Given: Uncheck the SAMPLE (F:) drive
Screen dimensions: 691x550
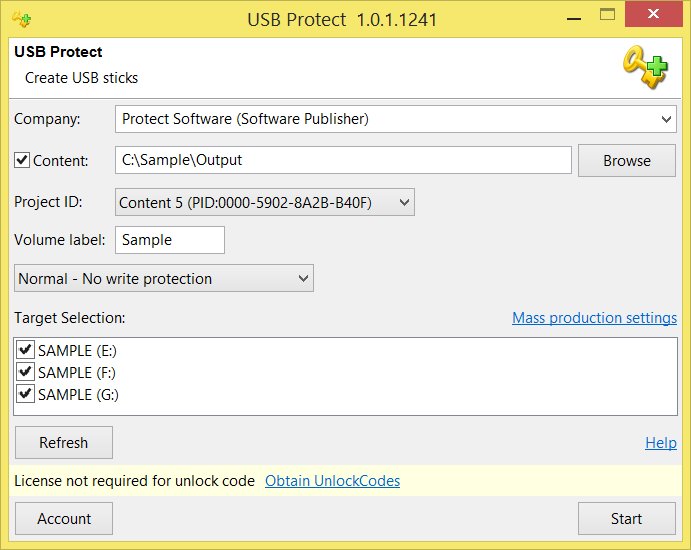Looking at the screenshot, I should click(x=25, y=372).
